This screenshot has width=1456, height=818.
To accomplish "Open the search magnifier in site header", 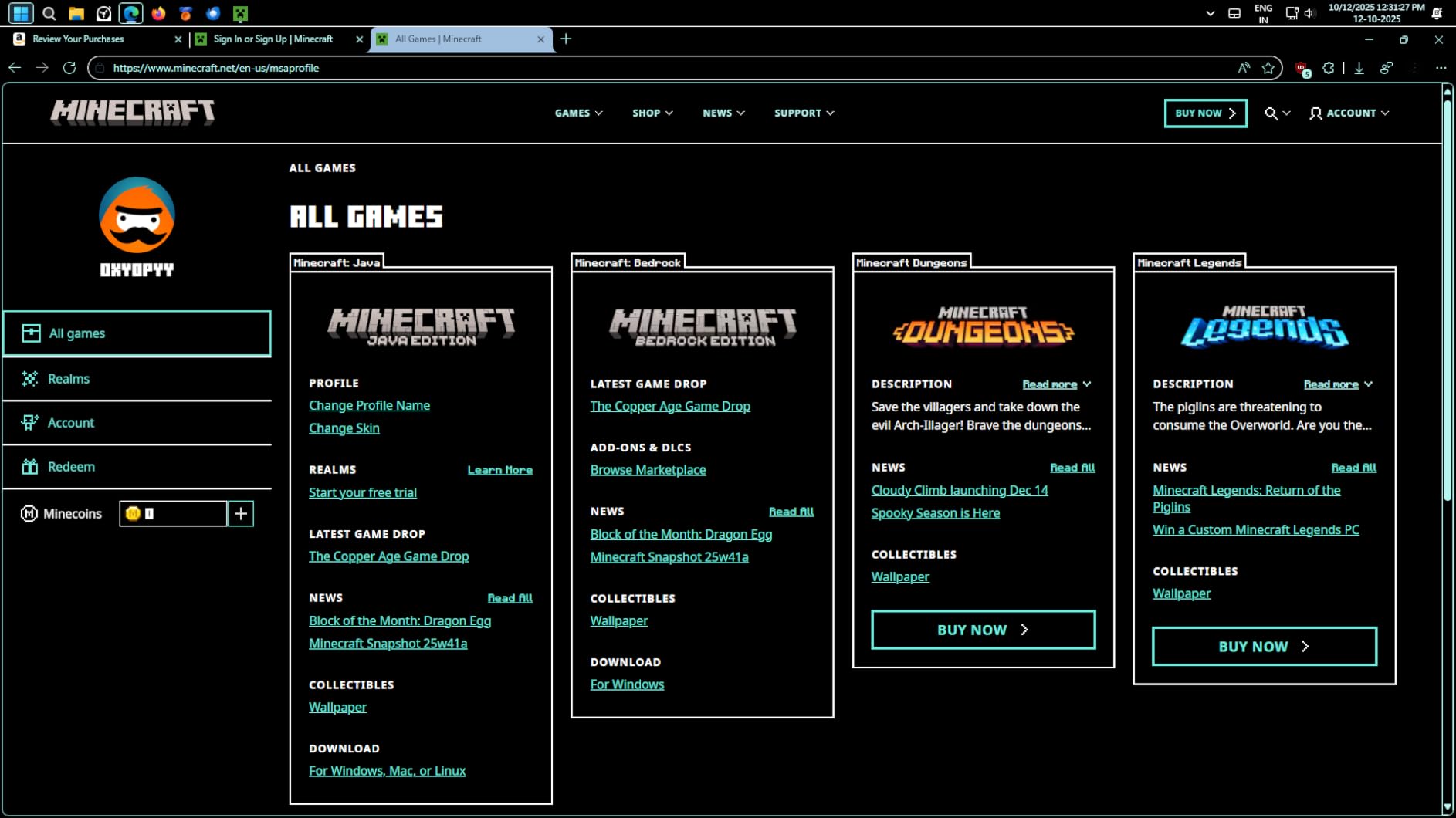I will (1271, 113).
